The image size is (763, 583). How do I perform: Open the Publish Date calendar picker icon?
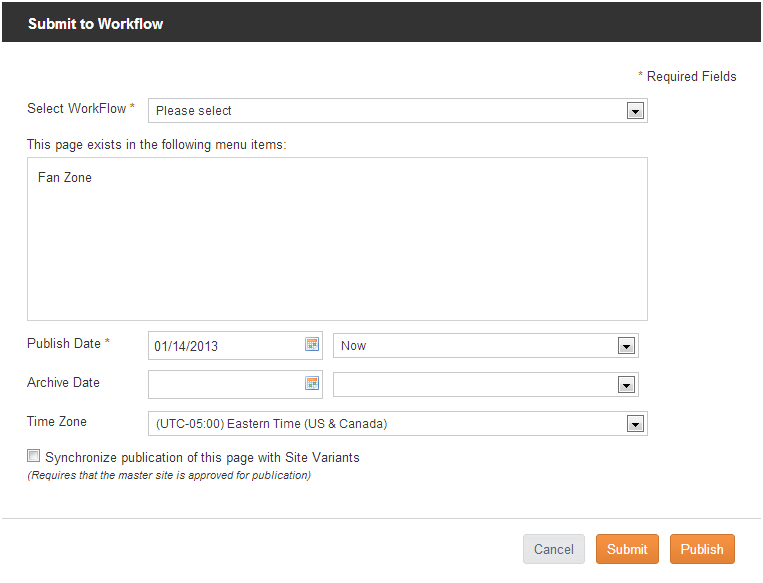pos(312,344)
